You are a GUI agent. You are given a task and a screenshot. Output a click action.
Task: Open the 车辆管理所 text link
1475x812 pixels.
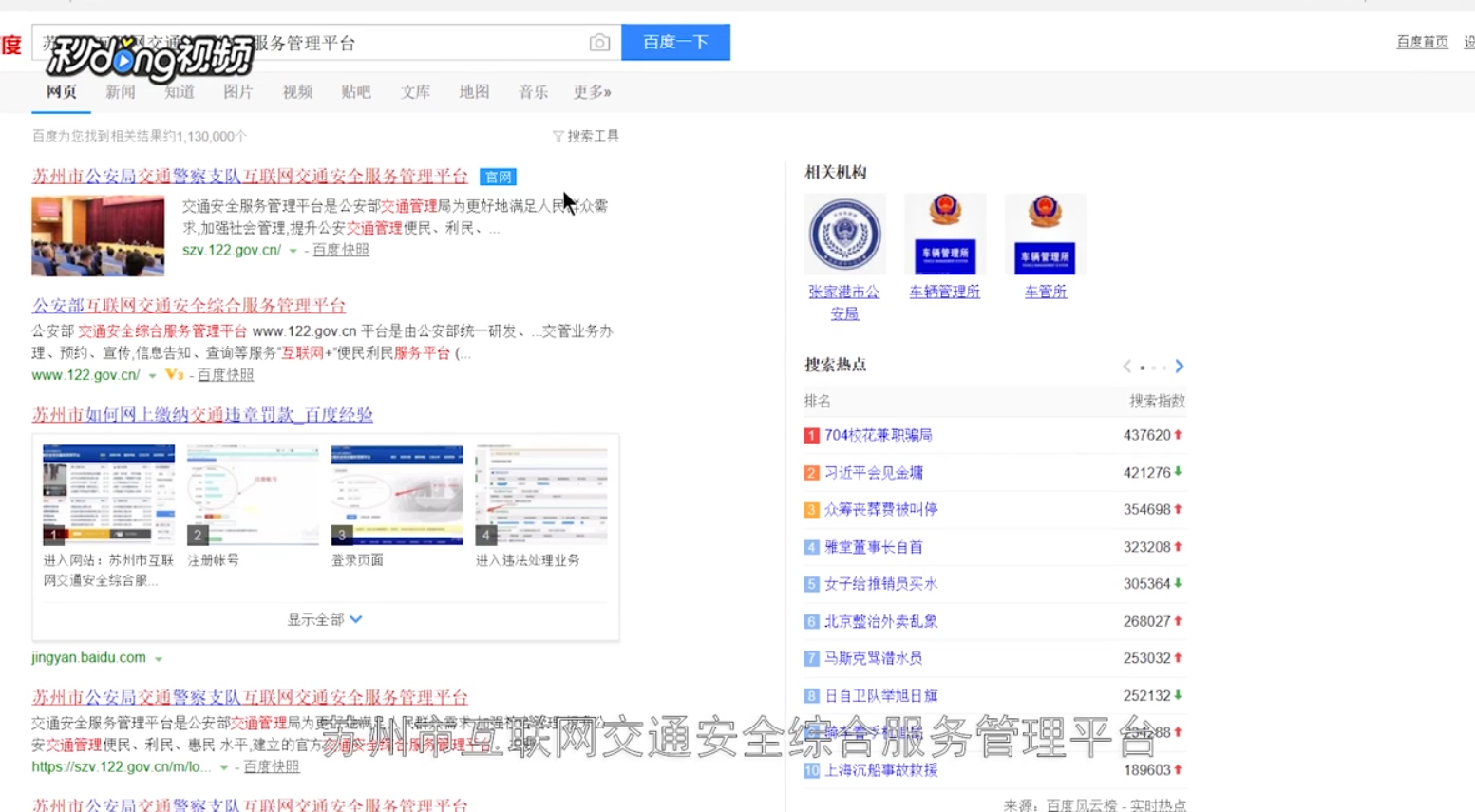point(945,292)
